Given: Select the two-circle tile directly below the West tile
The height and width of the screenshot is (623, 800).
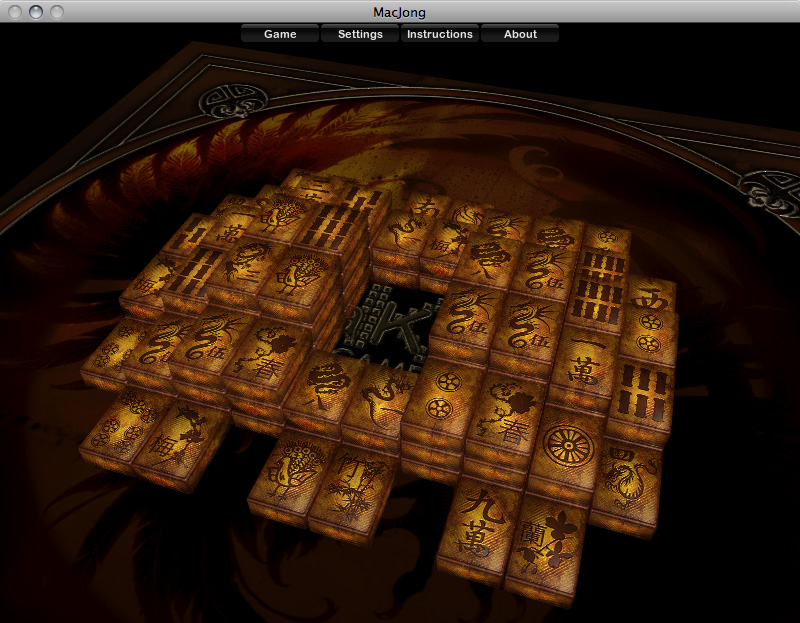Looking at the screenshot, I should click(649, 334).
